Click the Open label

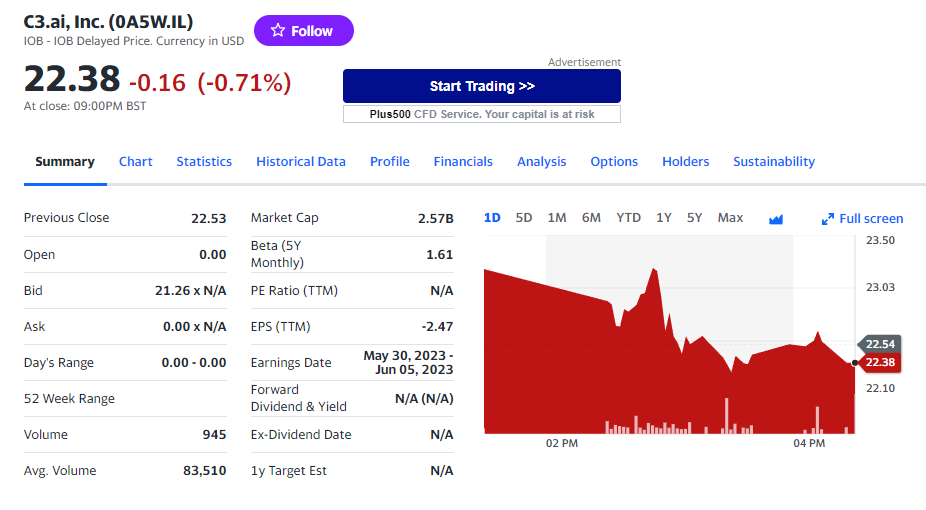tap(39, 254)
